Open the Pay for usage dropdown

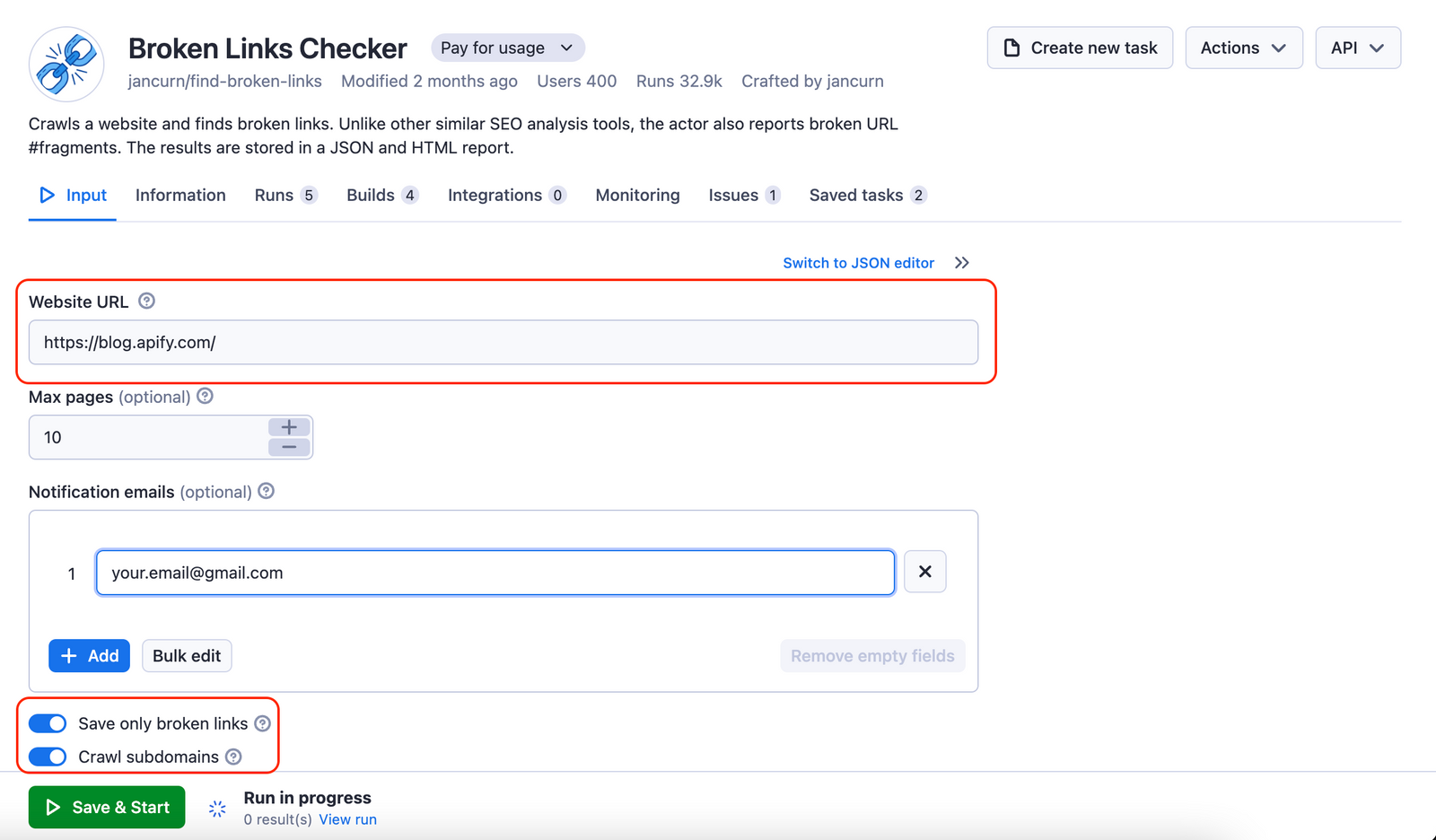506,48
